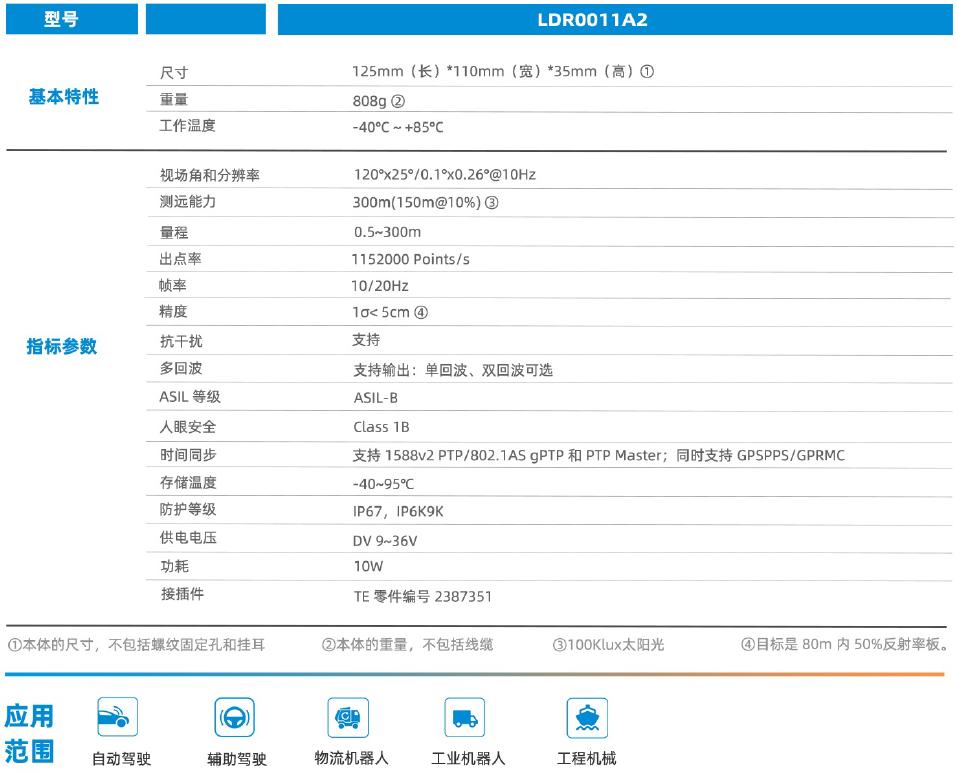This screenshot has width=957, height=774.
Task: Click the 1152000 Points/s value
Action: pos(411,259)
